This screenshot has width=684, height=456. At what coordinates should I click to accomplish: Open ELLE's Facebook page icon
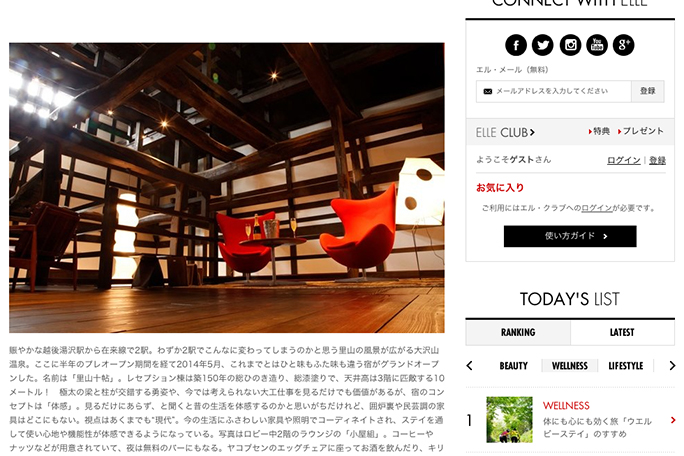516,45
